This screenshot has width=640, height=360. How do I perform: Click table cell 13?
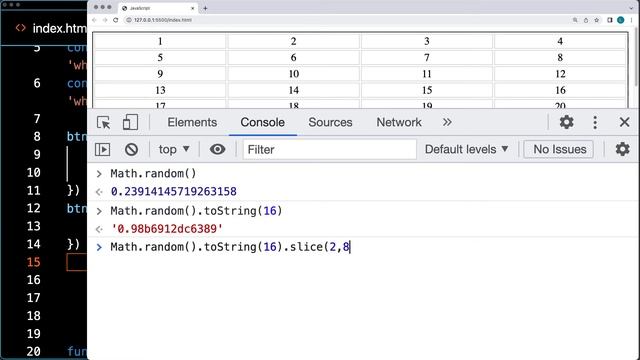(x=160, y=90)
